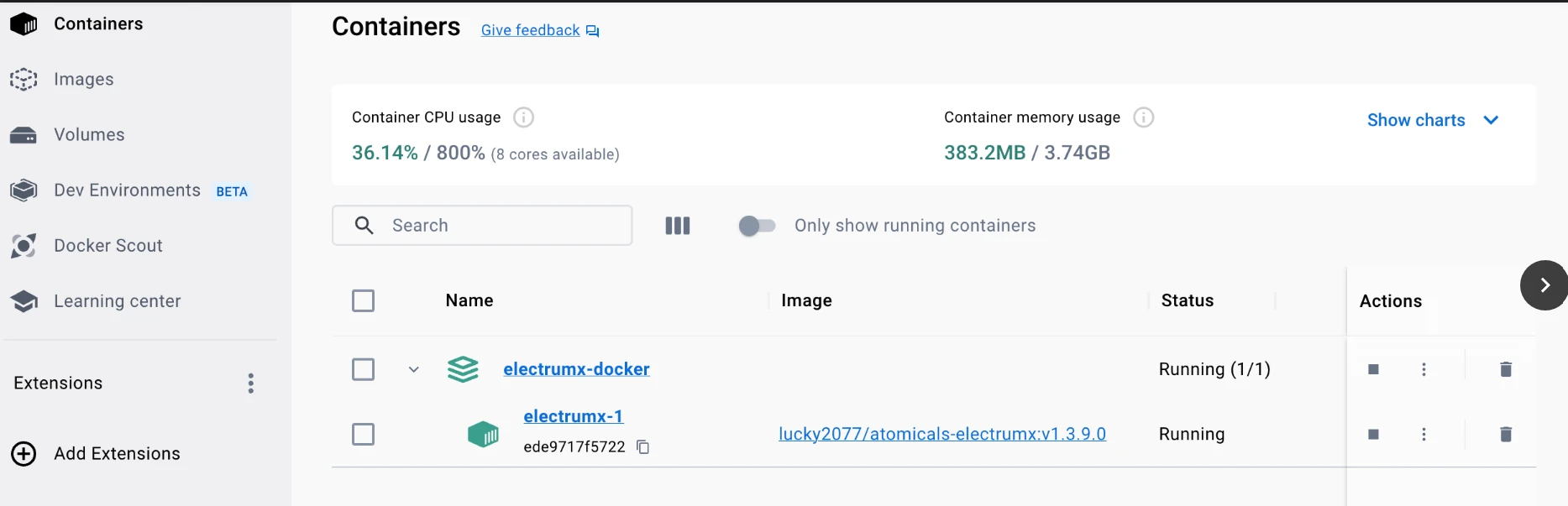This screenshot has height=506, width=1568.
Task: Go to Volumes in sidebar
Action: (x=88, y=134)
